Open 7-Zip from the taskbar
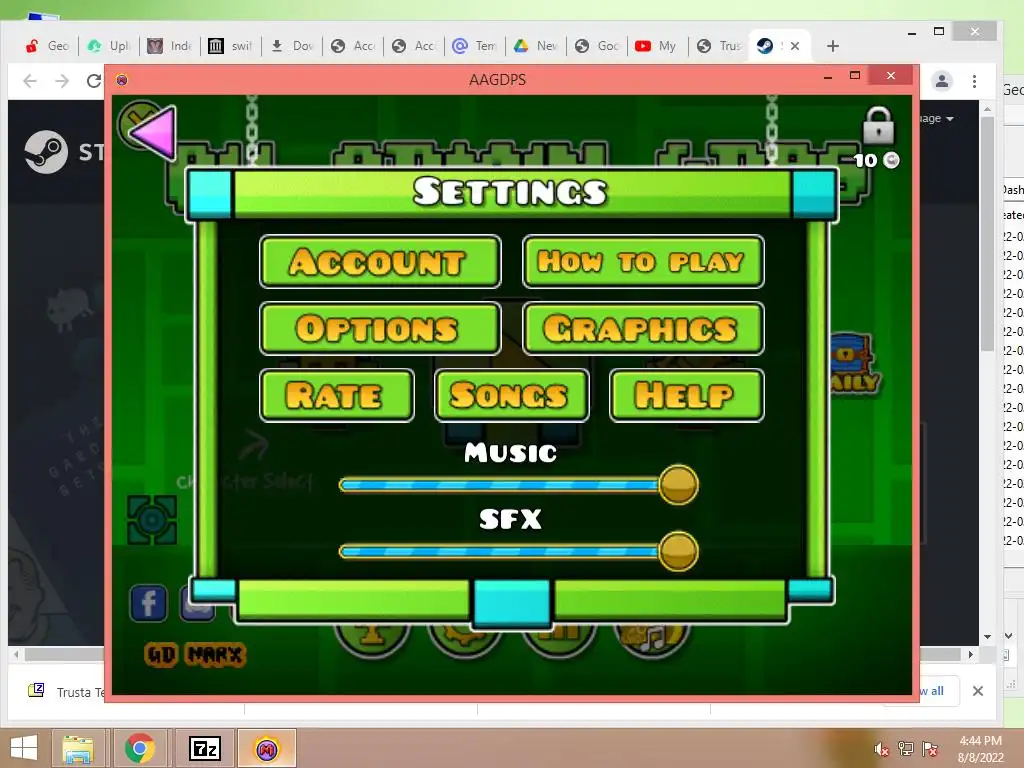Viewport: 1024px width, 768px height. [204, 748]
